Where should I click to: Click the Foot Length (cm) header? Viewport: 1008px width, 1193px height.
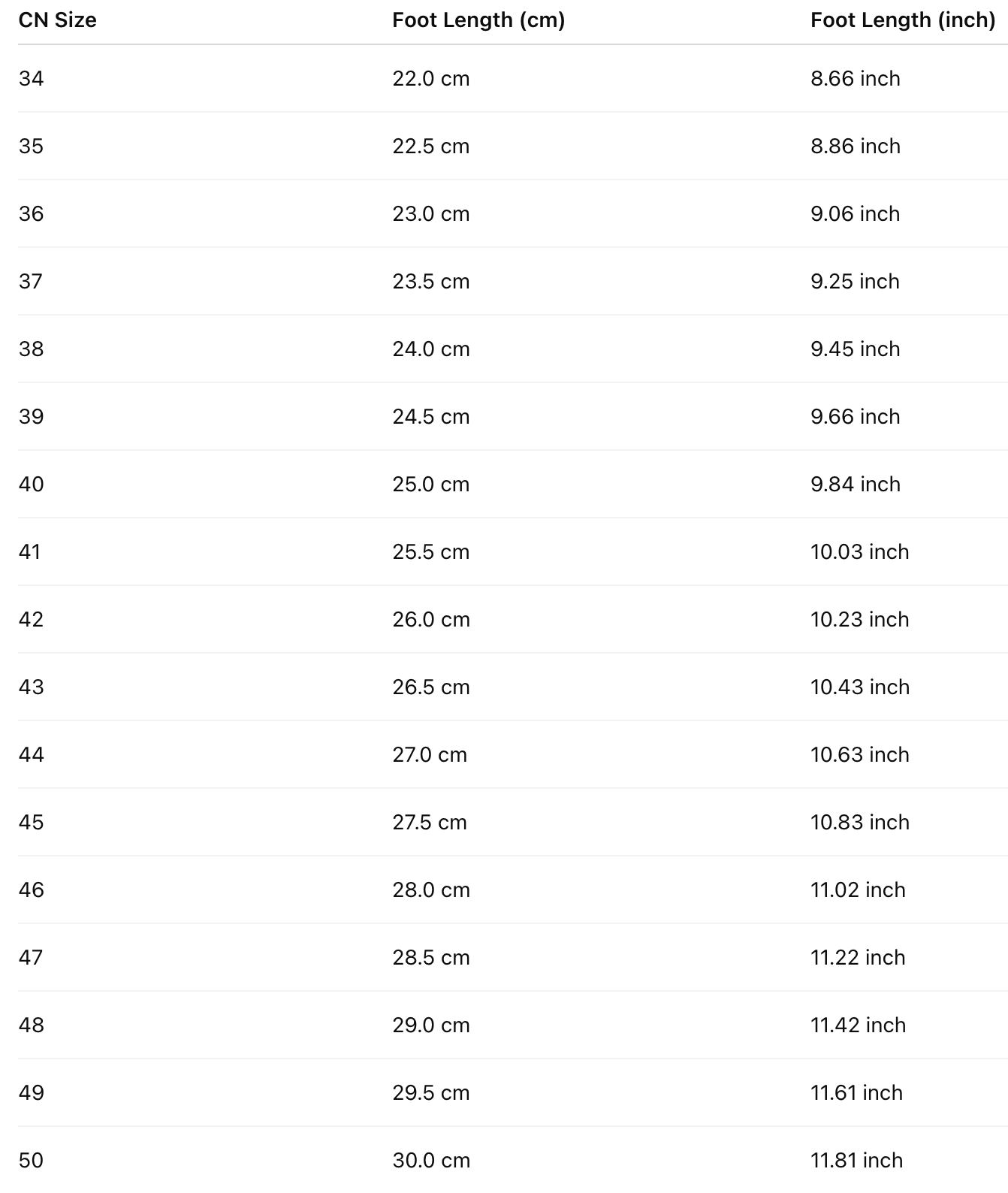[478, 20]
